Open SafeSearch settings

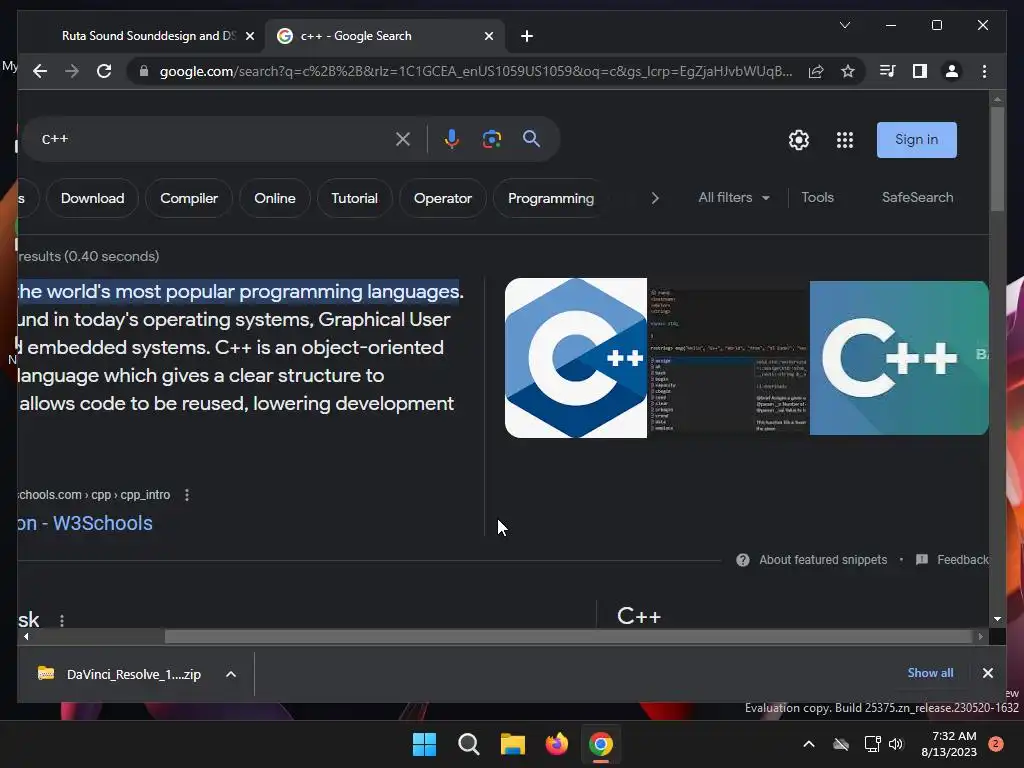pyautogui.click(x=917, y=197)
